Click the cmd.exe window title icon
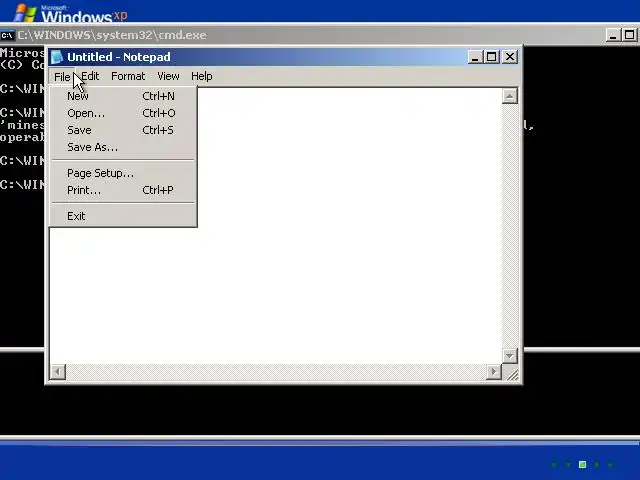Image resolution: width=640 pixels, height=480 pixels. [x=7, y=36]
